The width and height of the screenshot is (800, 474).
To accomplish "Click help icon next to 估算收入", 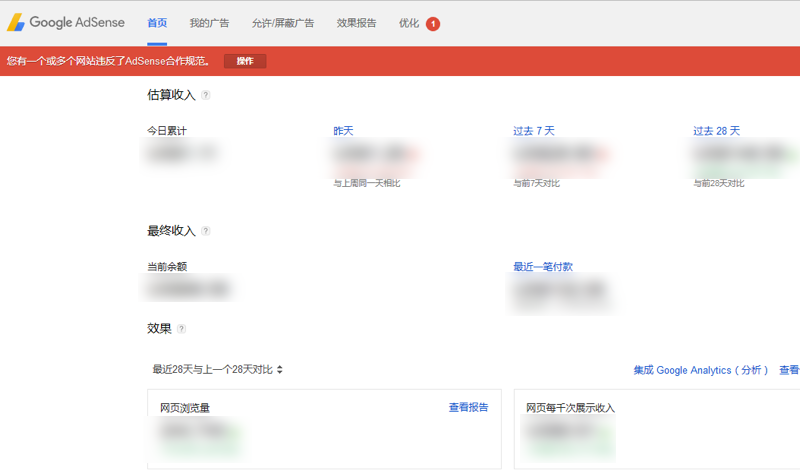I will (x=206, y=95).
